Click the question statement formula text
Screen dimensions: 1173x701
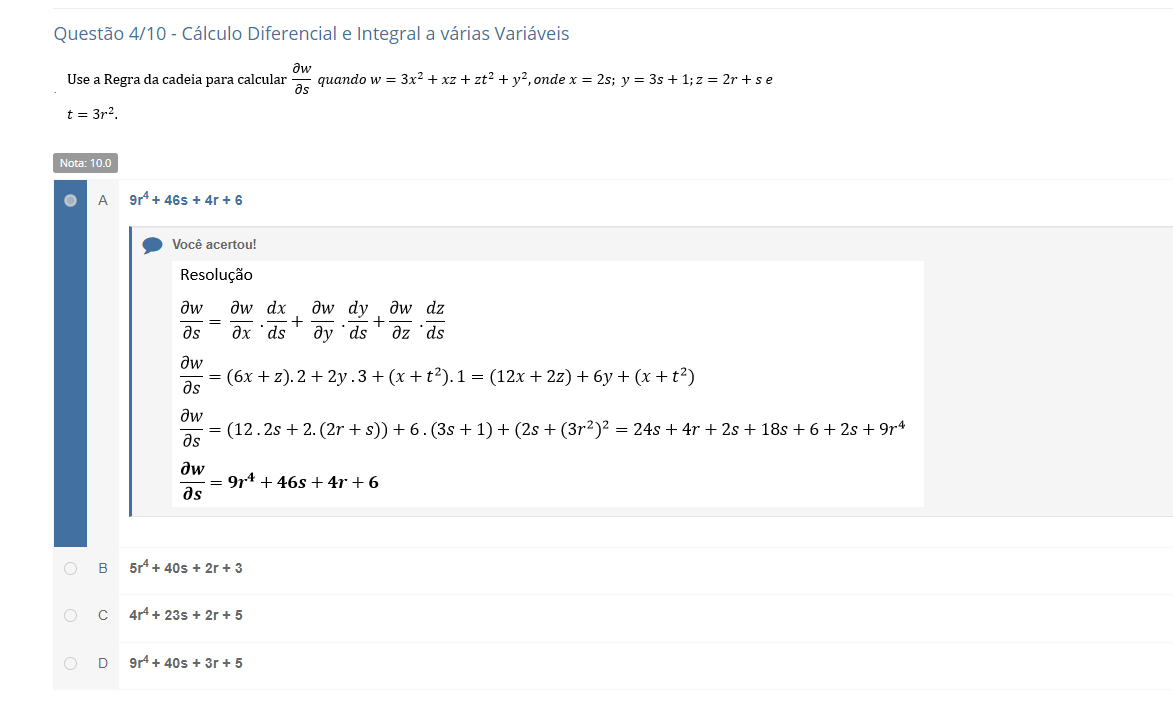pos(420,93)
